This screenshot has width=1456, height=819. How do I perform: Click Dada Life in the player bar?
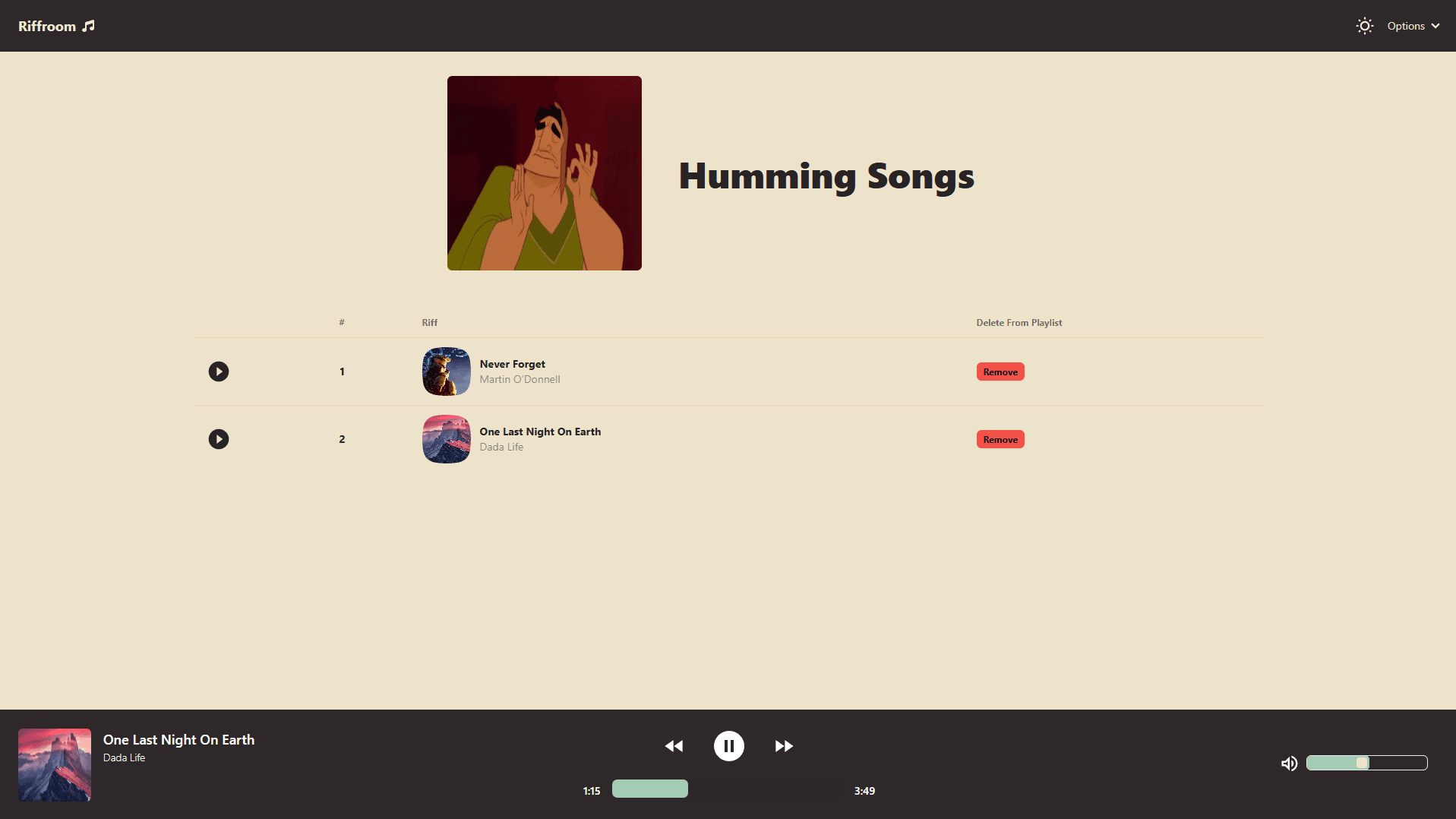pyautogui.click(x=124, y=757)
